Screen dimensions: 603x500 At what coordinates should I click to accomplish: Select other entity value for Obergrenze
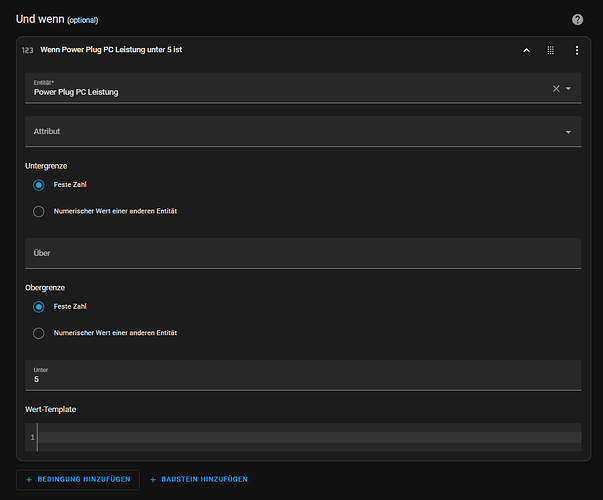coord(38,333)
